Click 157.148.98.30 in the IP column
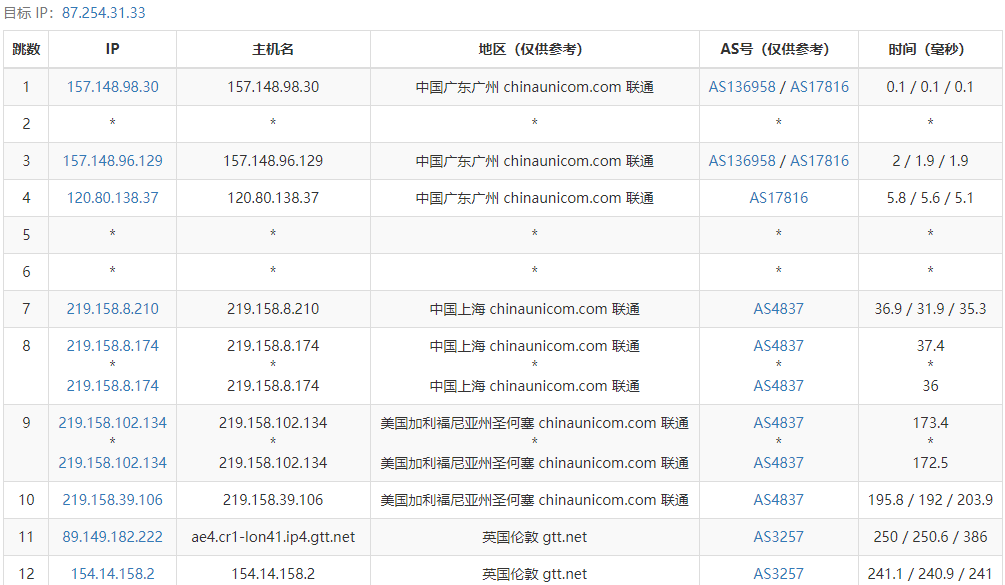The image size is (1005, 585). (112, 87)
